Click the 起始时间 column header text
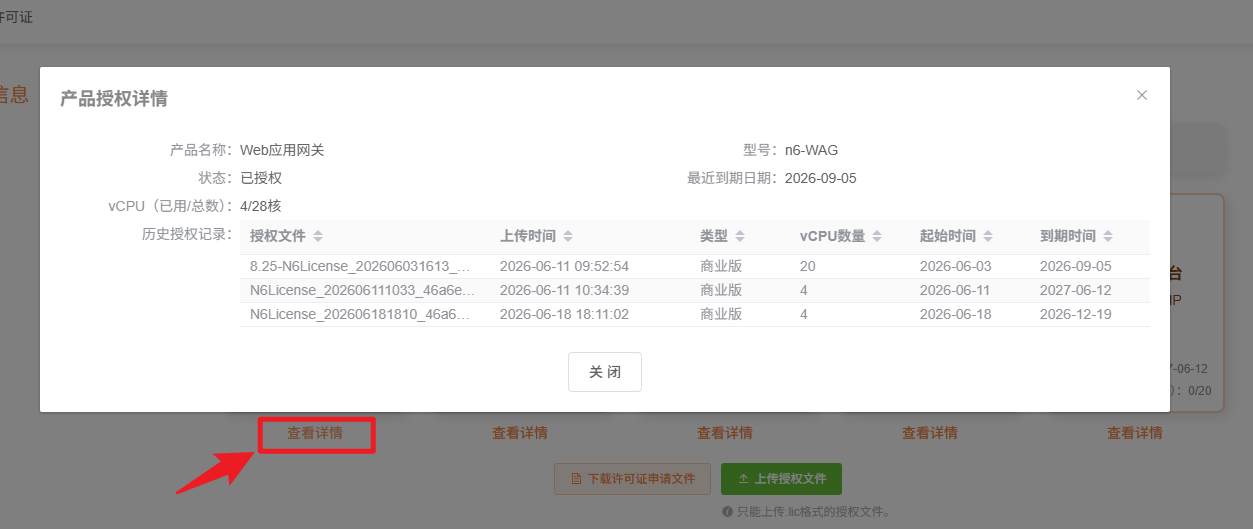The image size is (1253, 529). coord(948,237)
